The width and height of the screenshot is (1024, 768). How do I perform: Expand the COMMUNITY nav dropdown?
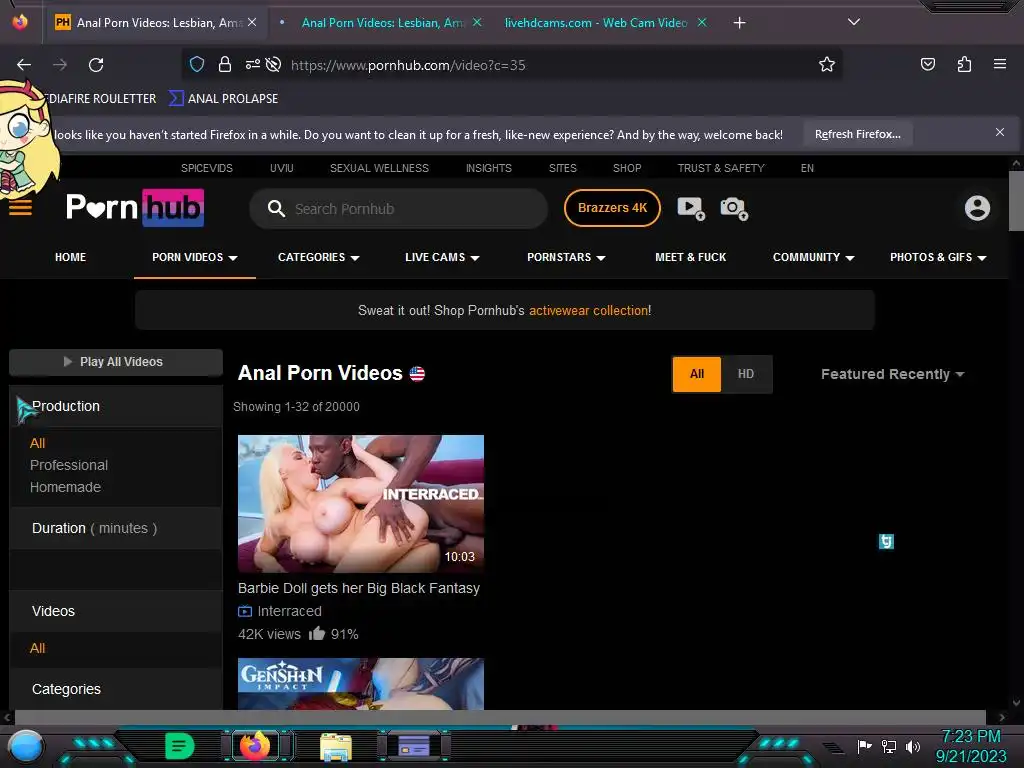(813, 257)
